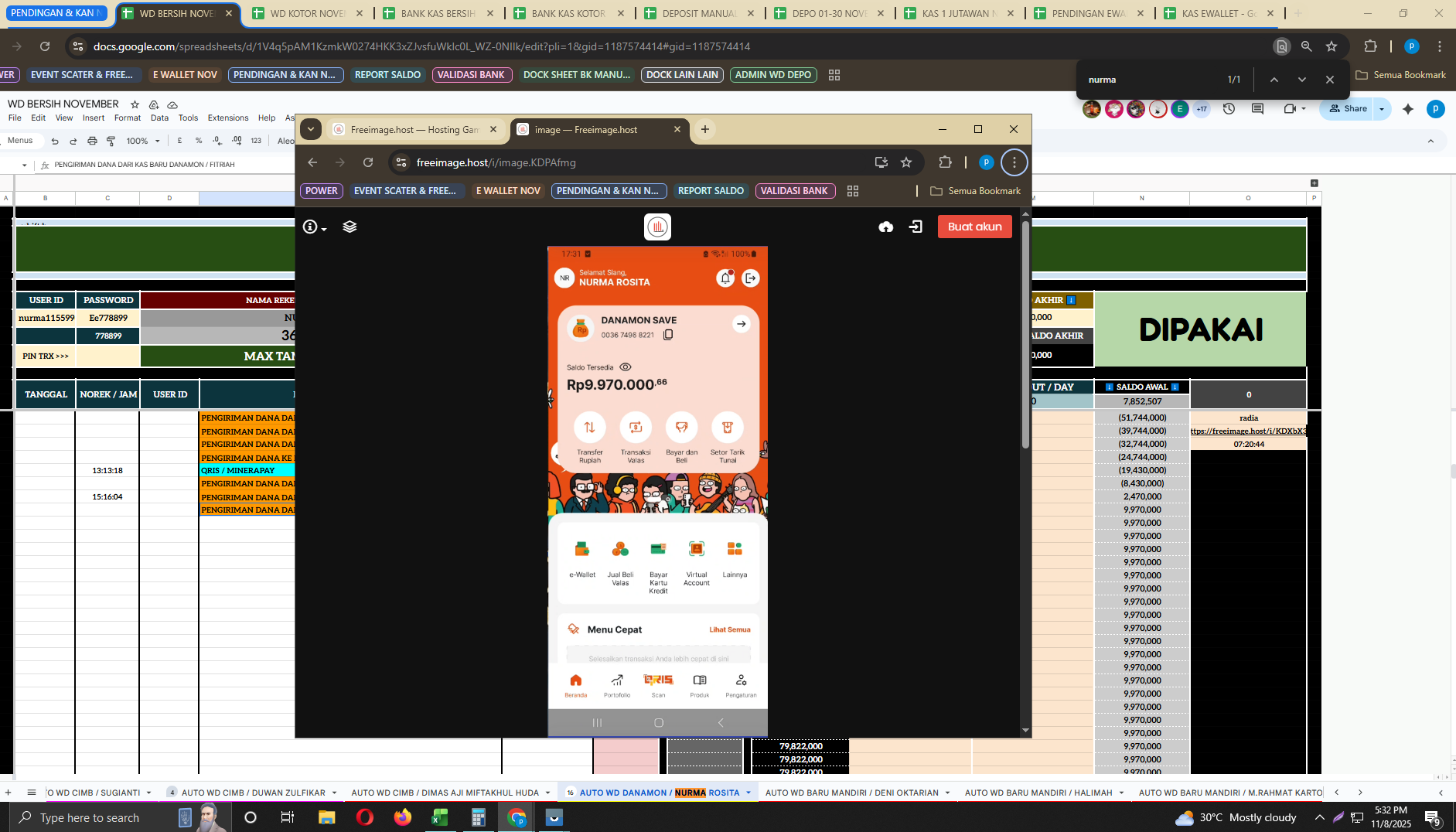The image size is (1456, 832).
Task: Open the freeimage.host link in the spreadsheet cell
Action: pos(1248,431)
